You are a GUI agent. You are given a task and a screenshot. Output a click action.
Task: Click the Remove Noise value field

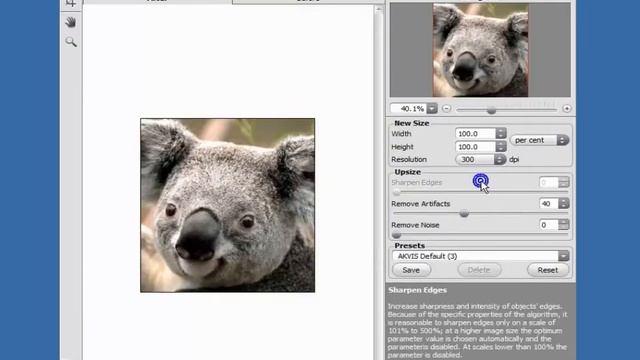549,224
